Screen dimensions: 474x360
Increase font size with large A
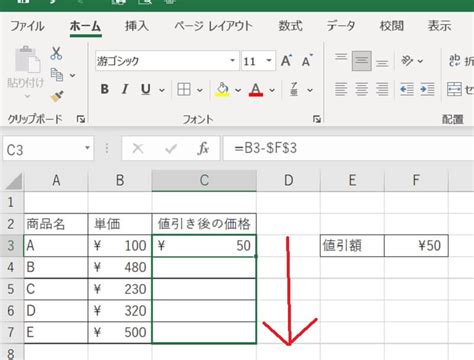click(287, 60)
